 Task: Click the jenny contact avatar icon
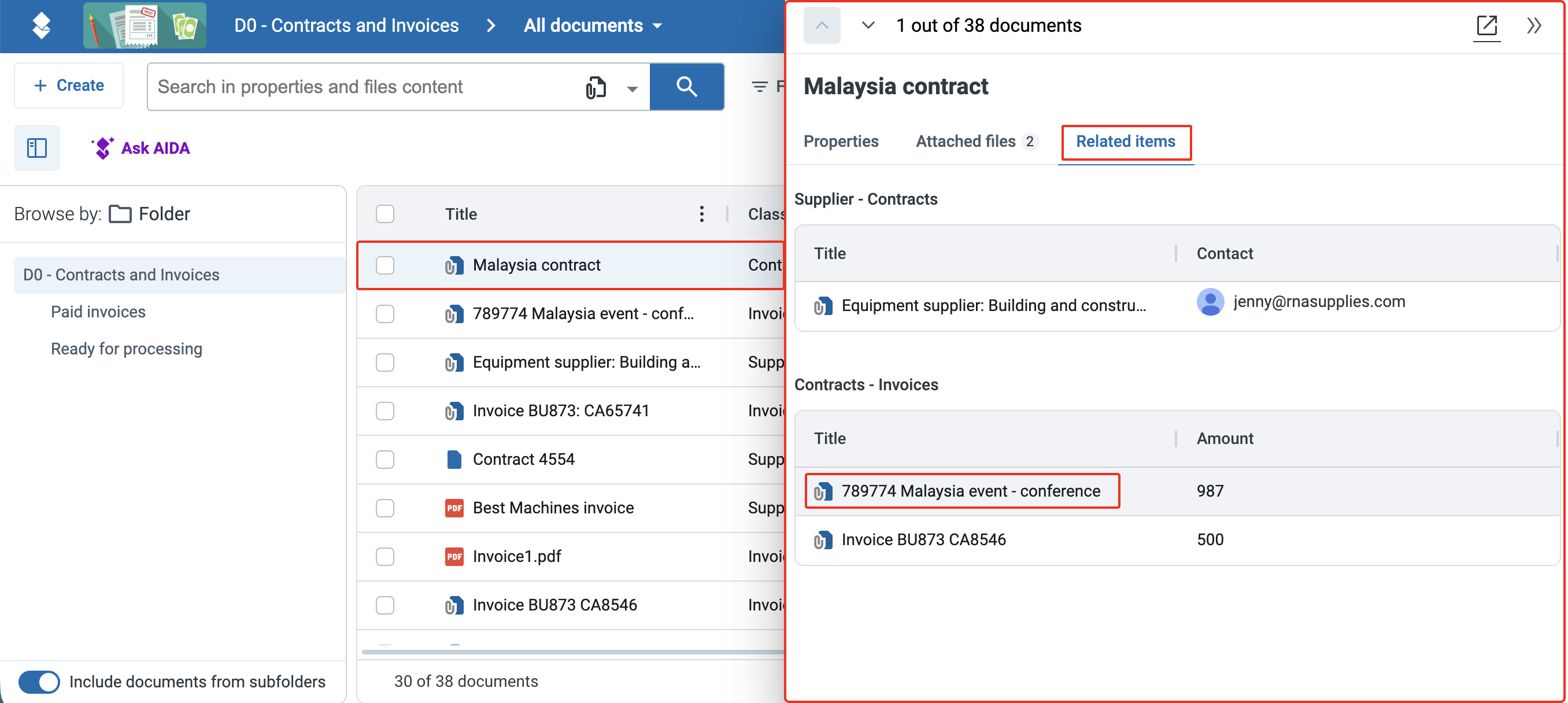point(1210,301)
